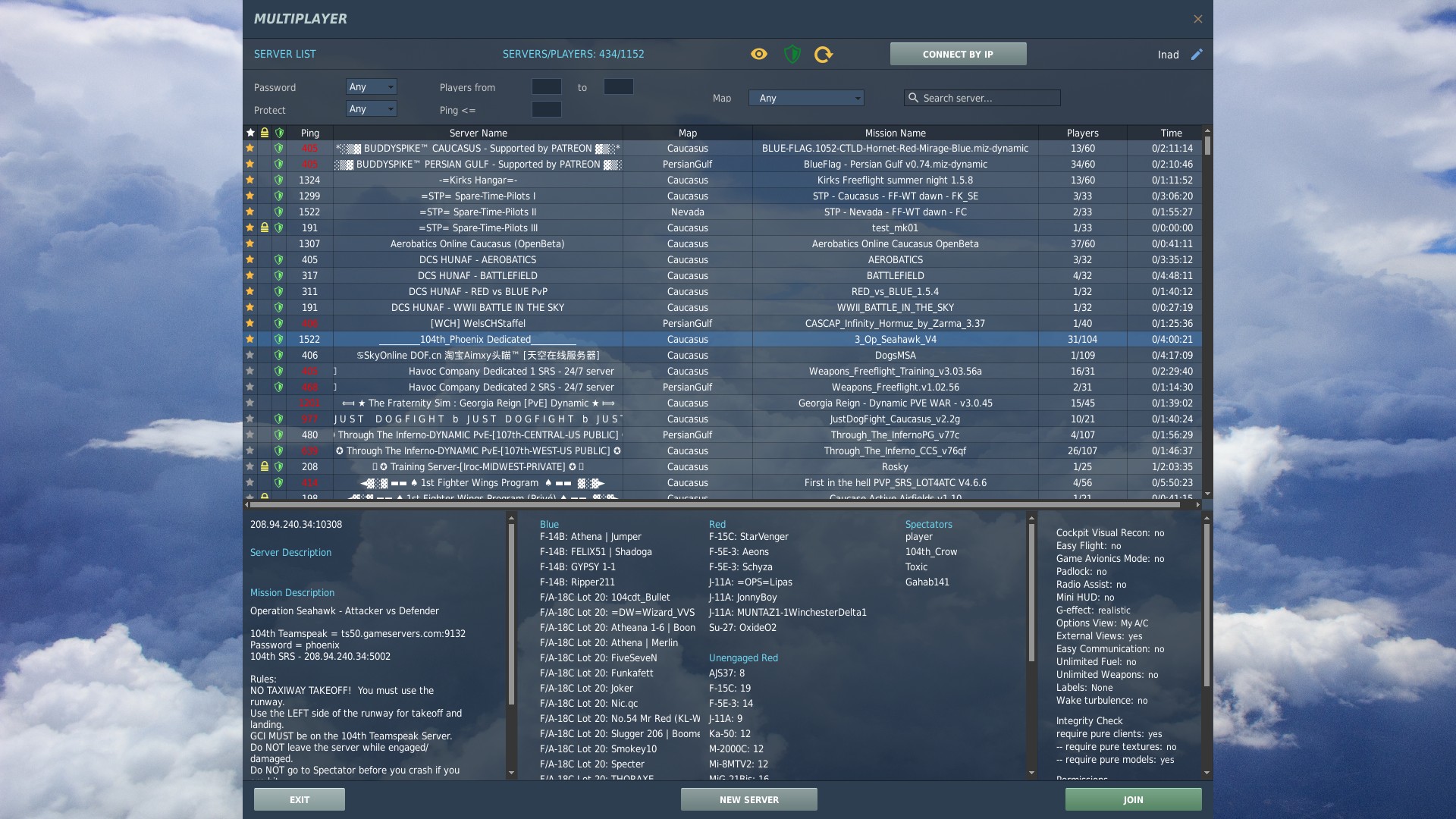Click the player list scrollbar thumb
The image size is (1456, 819).
click(1031, 592)
